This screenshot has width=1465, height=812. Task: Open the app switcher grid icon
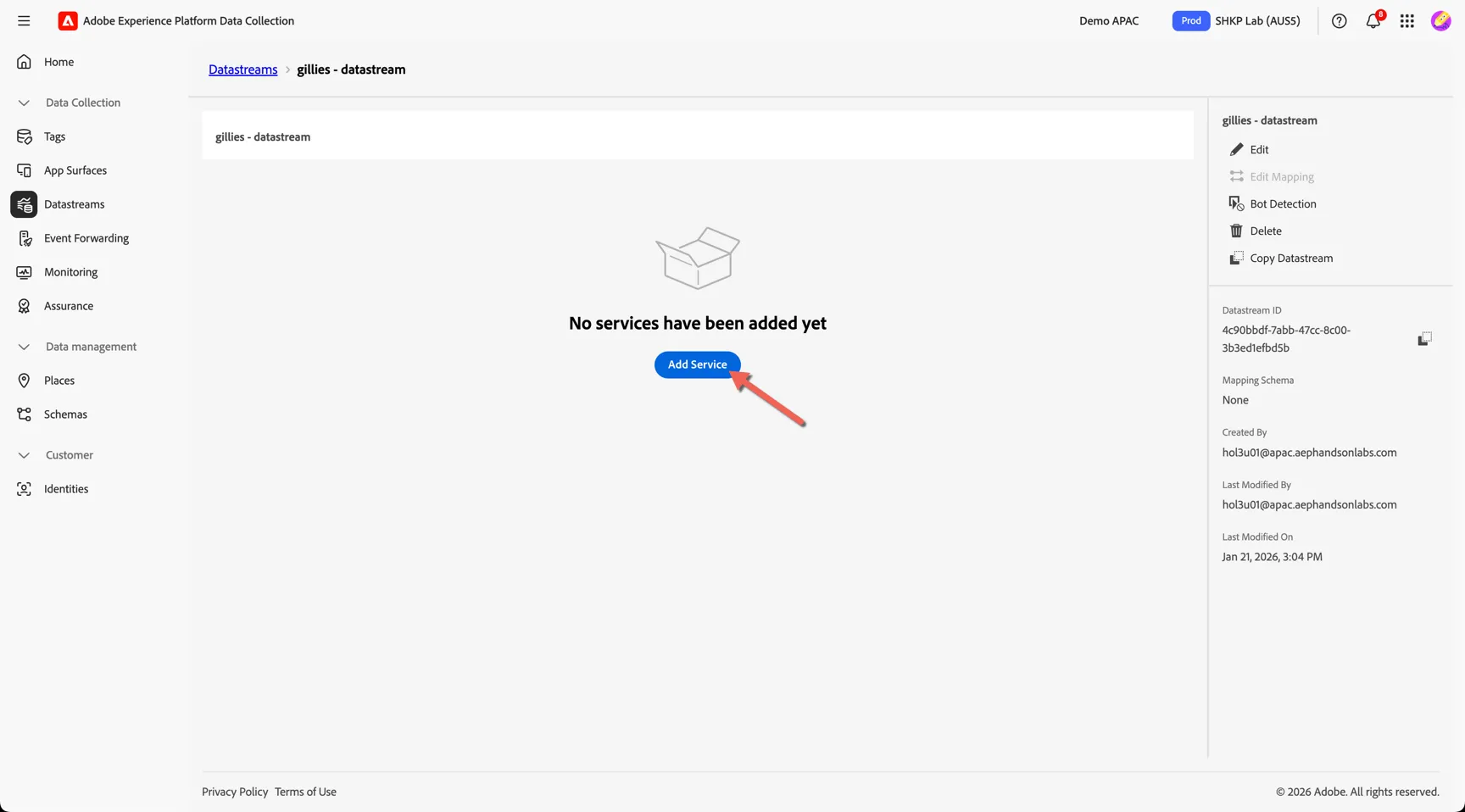point(1407,21)
